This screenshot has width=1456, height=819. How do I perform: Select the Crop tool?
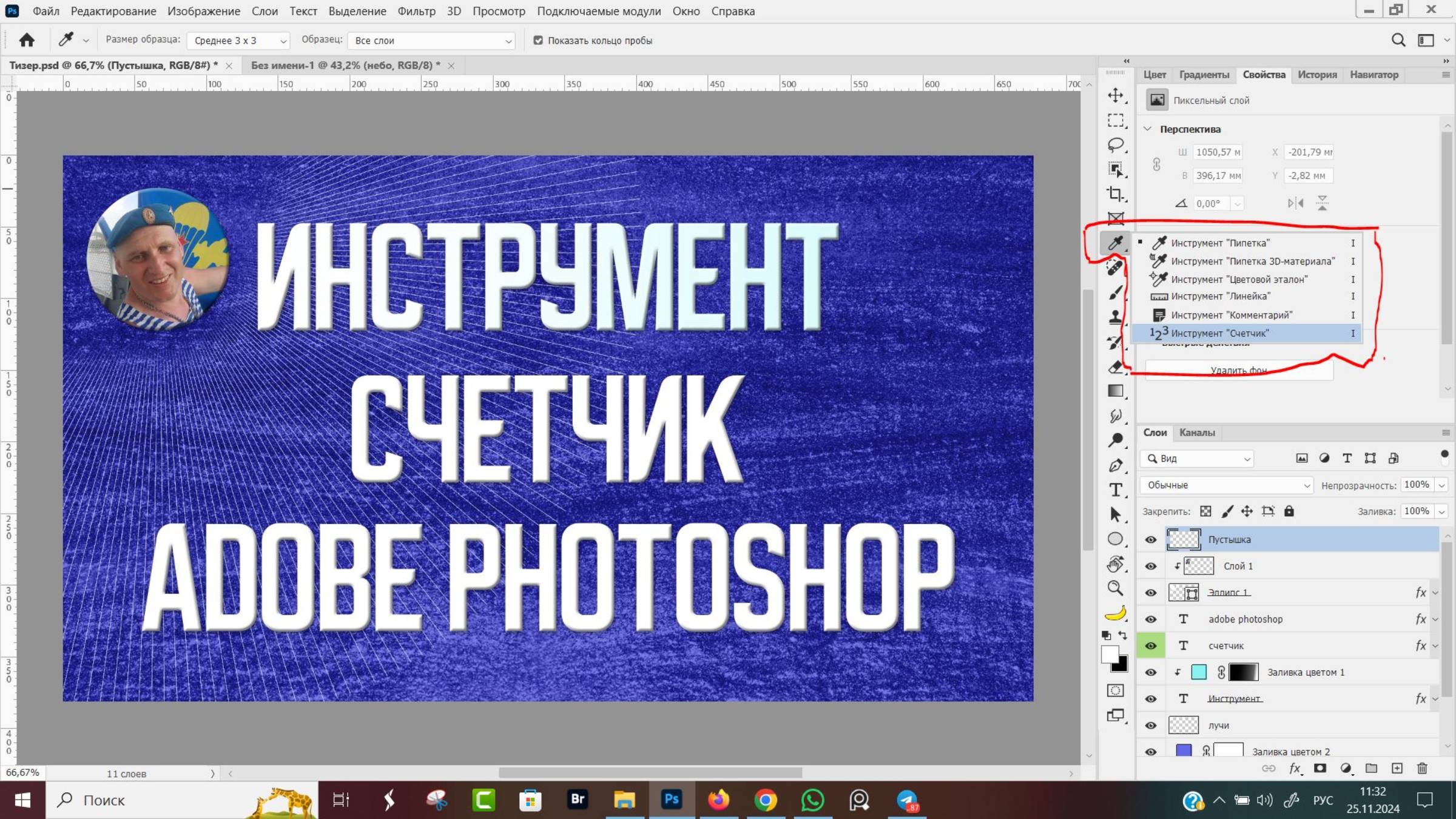point(1115,194)
